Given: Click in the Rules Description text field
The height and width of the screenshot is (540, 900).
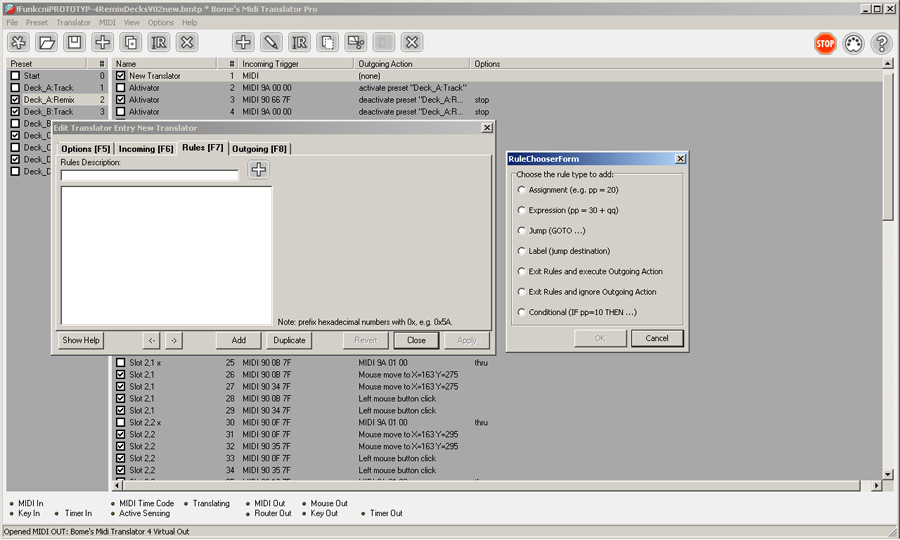Looking at the screenshot, I should (x=150, y=175).
